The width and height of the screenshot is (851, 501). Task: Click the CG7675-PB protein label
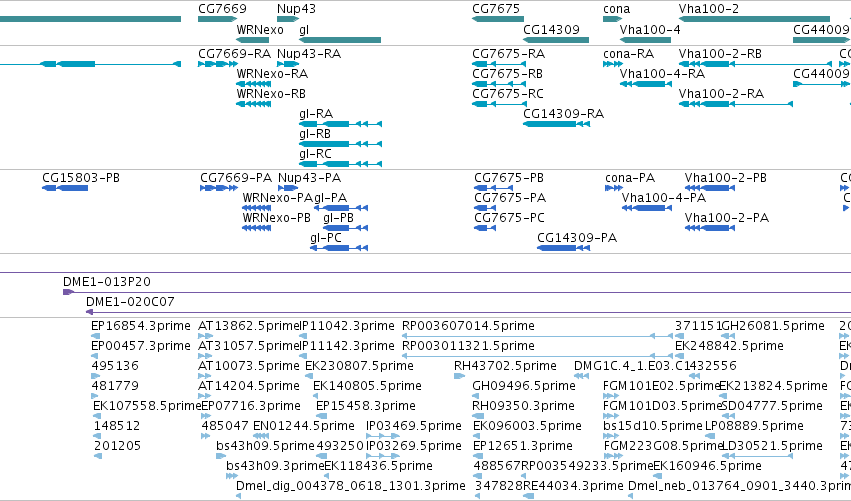point(509,178)
